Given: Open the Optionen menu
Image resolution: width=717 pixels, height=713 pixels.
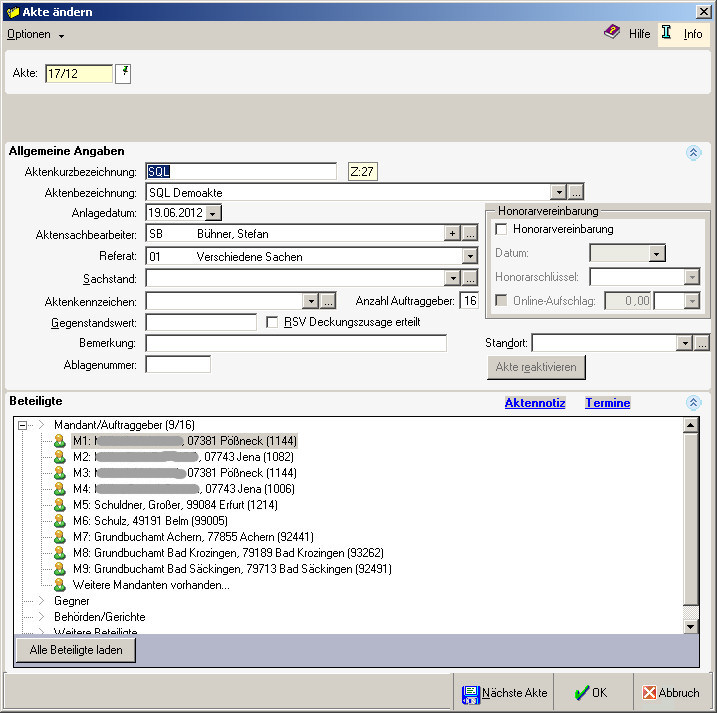Looking at the screenshot, I should tap(35, 34).
